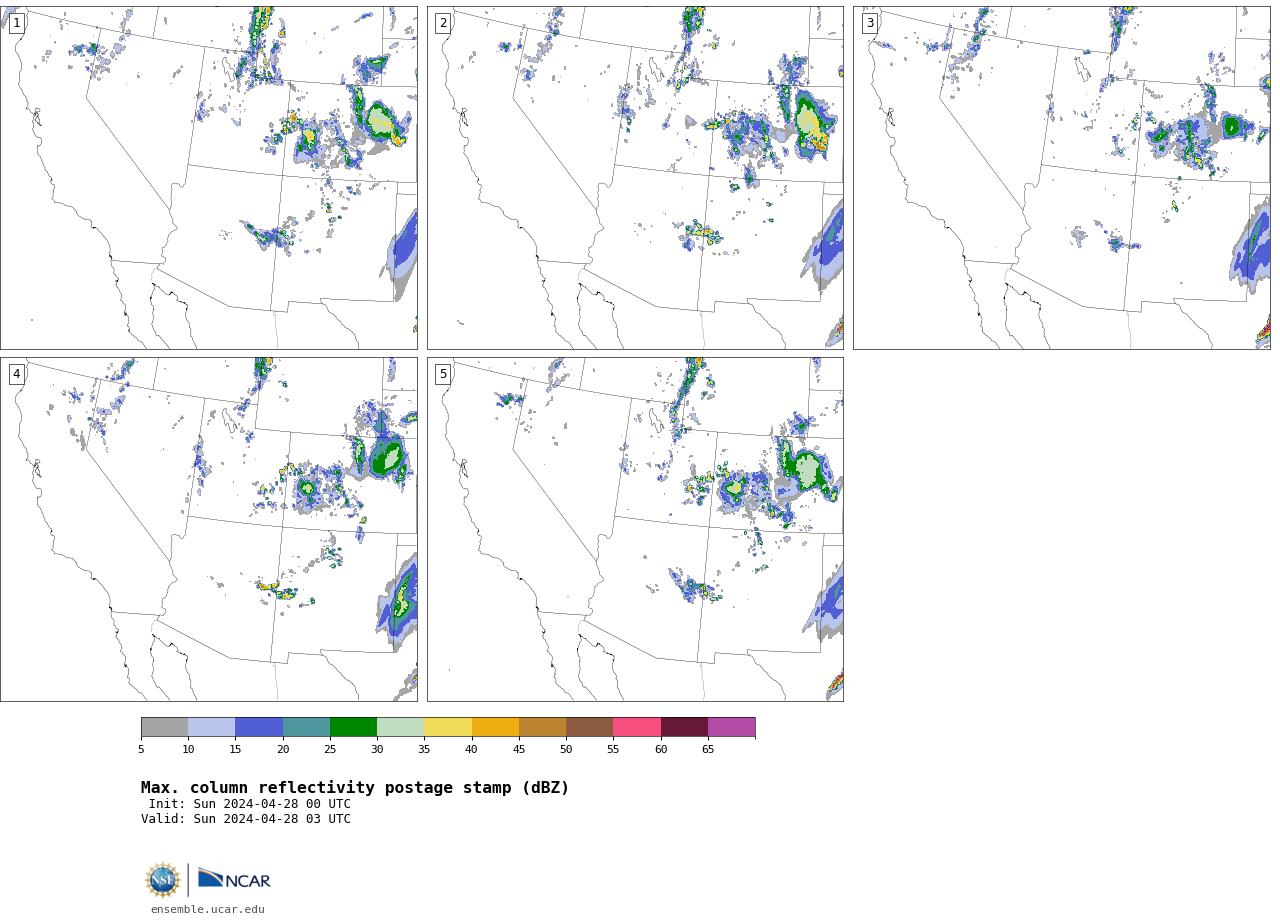The height and width of the screenshot is (920, 1280).
Task: Click the pale green 30-35 dBZ swatch
Action: (x=401, y=727)
